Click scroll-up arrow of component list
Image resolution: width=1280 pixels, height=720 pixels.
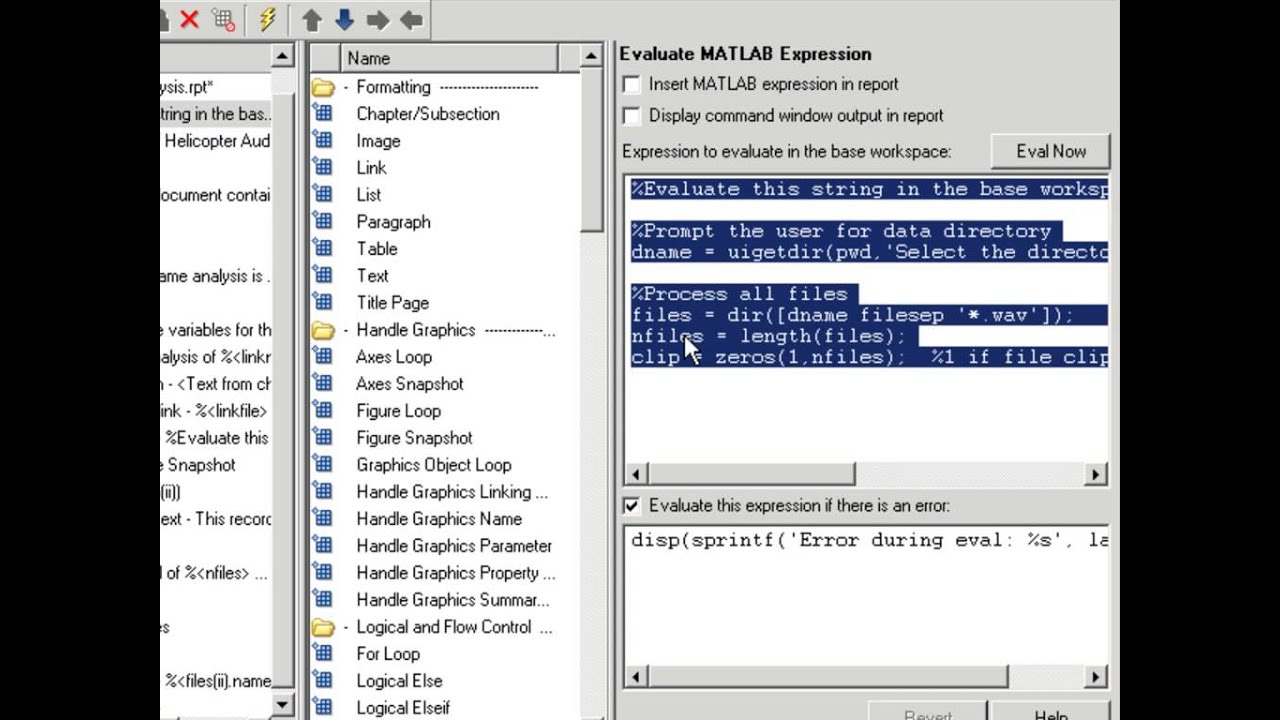pos(591,57)
